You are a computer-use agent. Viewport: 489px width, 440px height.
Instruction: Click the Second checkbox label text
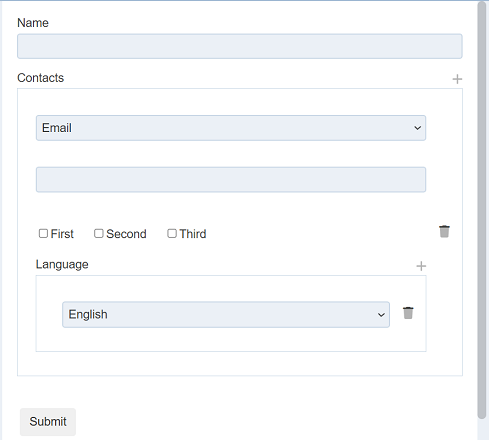(x=126, y=234)
